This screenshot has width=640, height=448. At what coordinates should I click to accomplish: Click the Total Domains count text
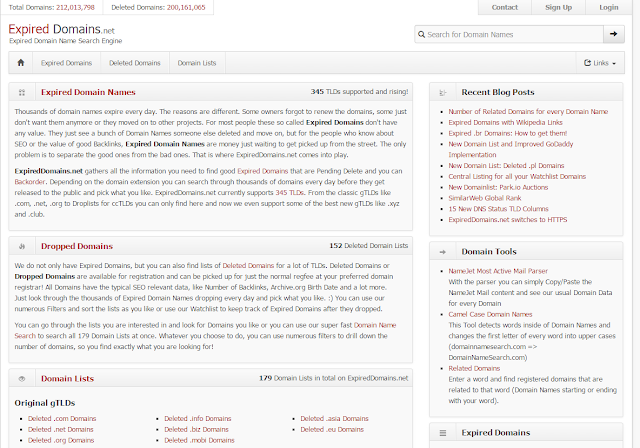(x=51, y=7)
